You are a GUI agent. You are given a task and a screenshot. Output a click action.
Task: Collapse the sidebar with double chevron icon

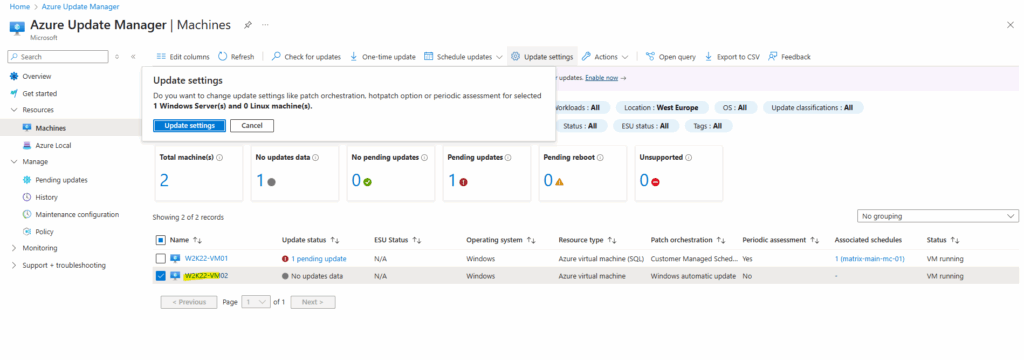point(133,57)
